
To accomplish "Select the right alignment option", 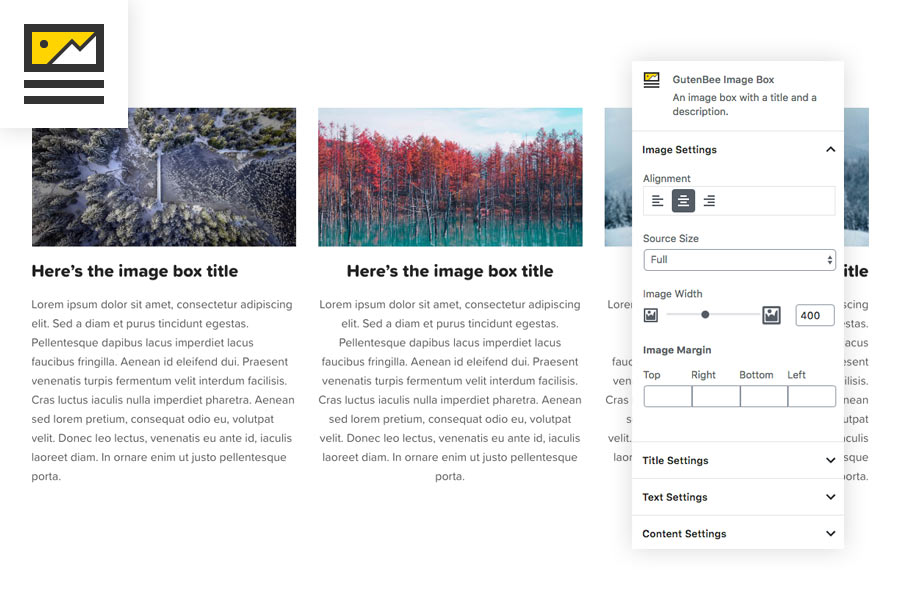I will point(708,200).
